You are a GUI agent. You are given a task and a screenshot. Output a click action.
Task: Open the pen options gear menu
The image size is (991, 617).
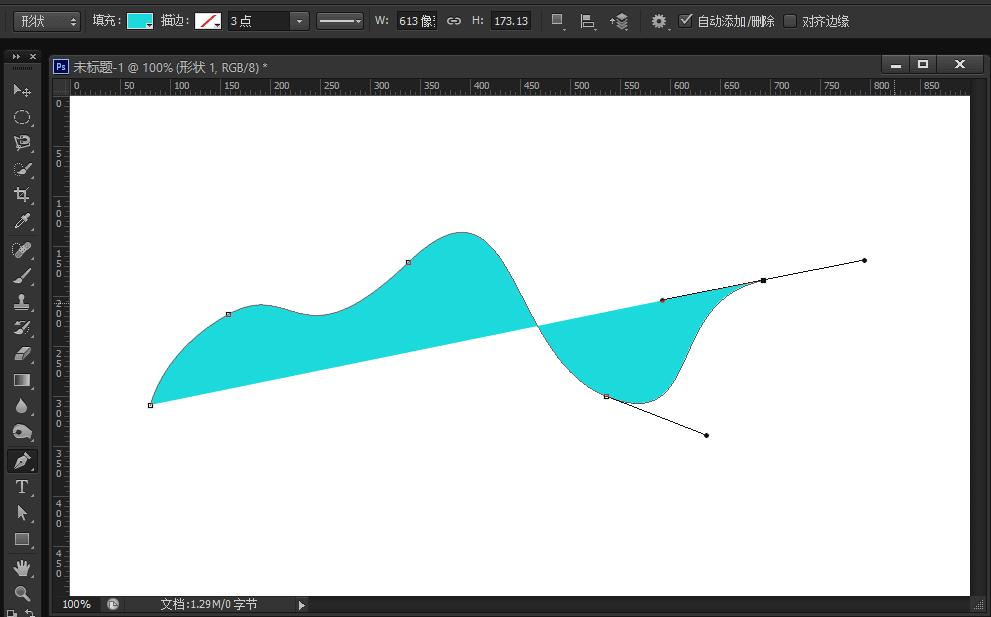click(659, 21)
